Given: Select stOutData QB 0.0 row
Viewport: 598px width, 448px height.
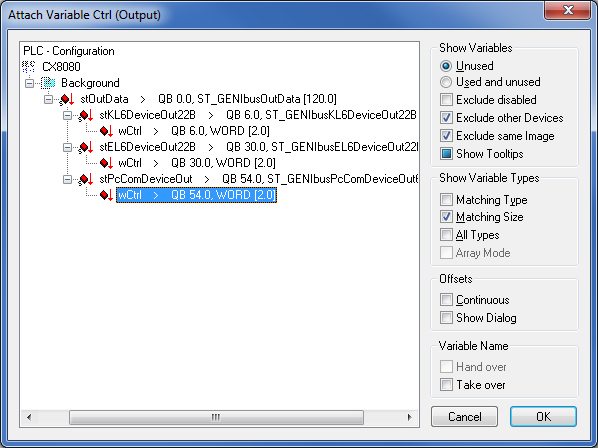Looking at the screenshot, I should [x=208, y=99].
